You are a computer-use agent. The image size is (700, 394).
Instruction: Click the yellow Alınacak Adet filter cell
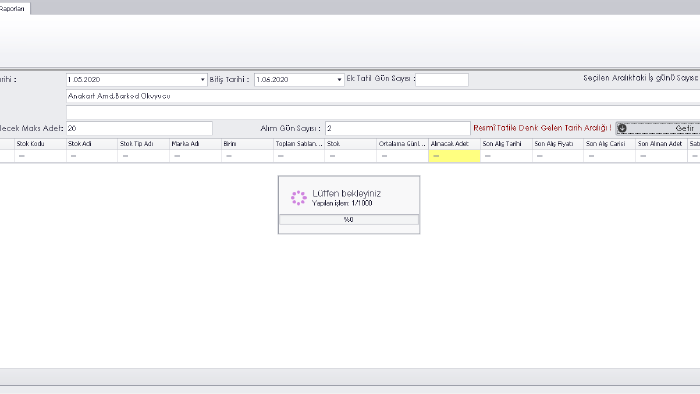(454, 156)
